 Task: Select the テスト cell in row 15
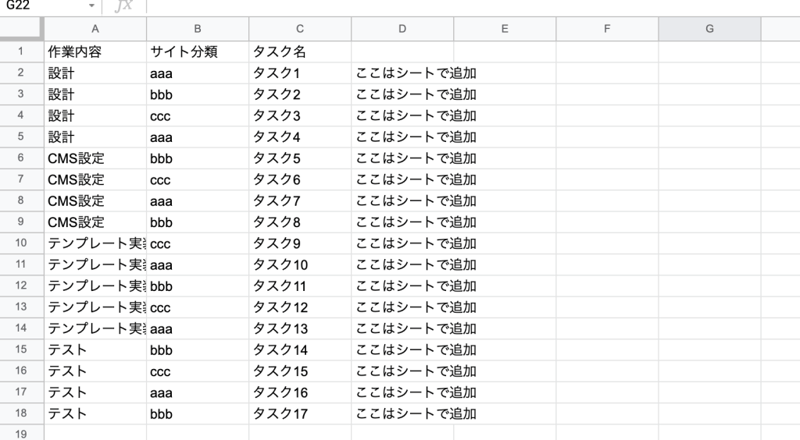(x=95, y=349)
